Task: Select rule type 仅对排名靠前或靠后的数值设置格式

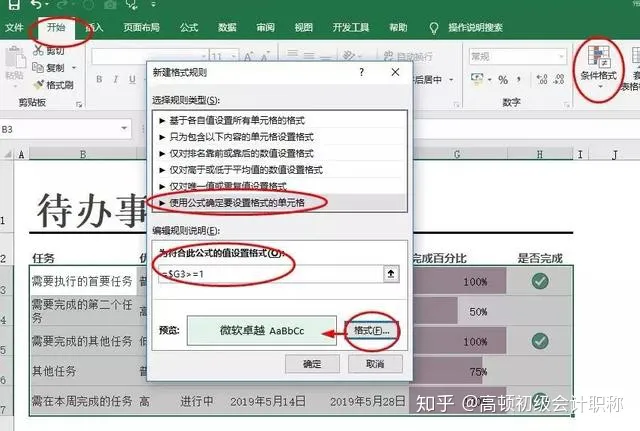Action: click(280, 153)
